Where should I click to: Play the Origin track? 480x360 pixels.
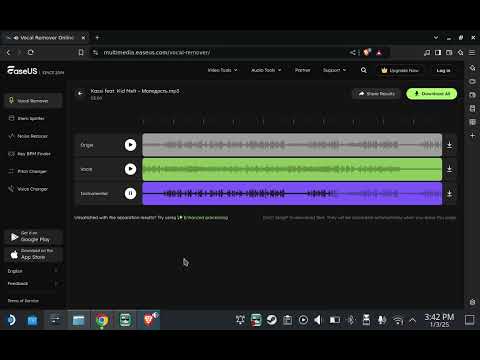(130, 145)
